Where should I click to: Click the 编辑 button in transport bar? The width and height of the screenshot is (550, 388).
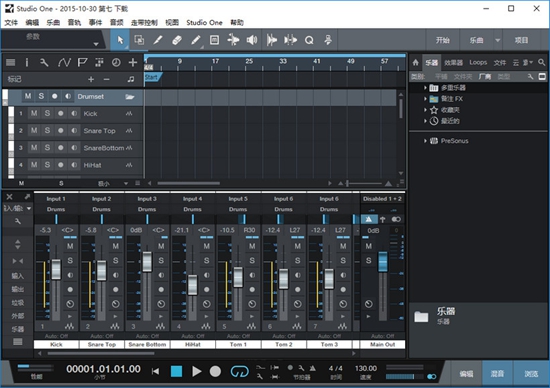coord(467,374)
